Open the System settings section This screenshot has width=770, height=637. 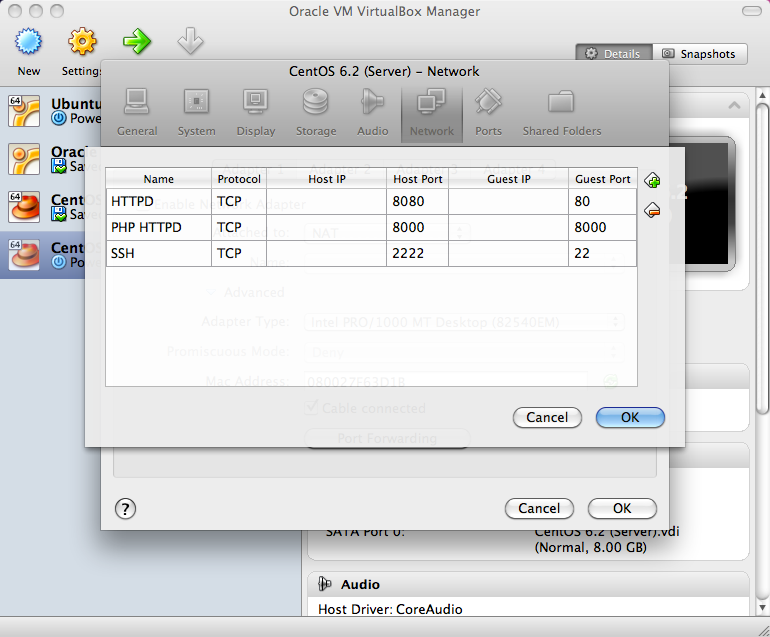(x=196, y=113)
